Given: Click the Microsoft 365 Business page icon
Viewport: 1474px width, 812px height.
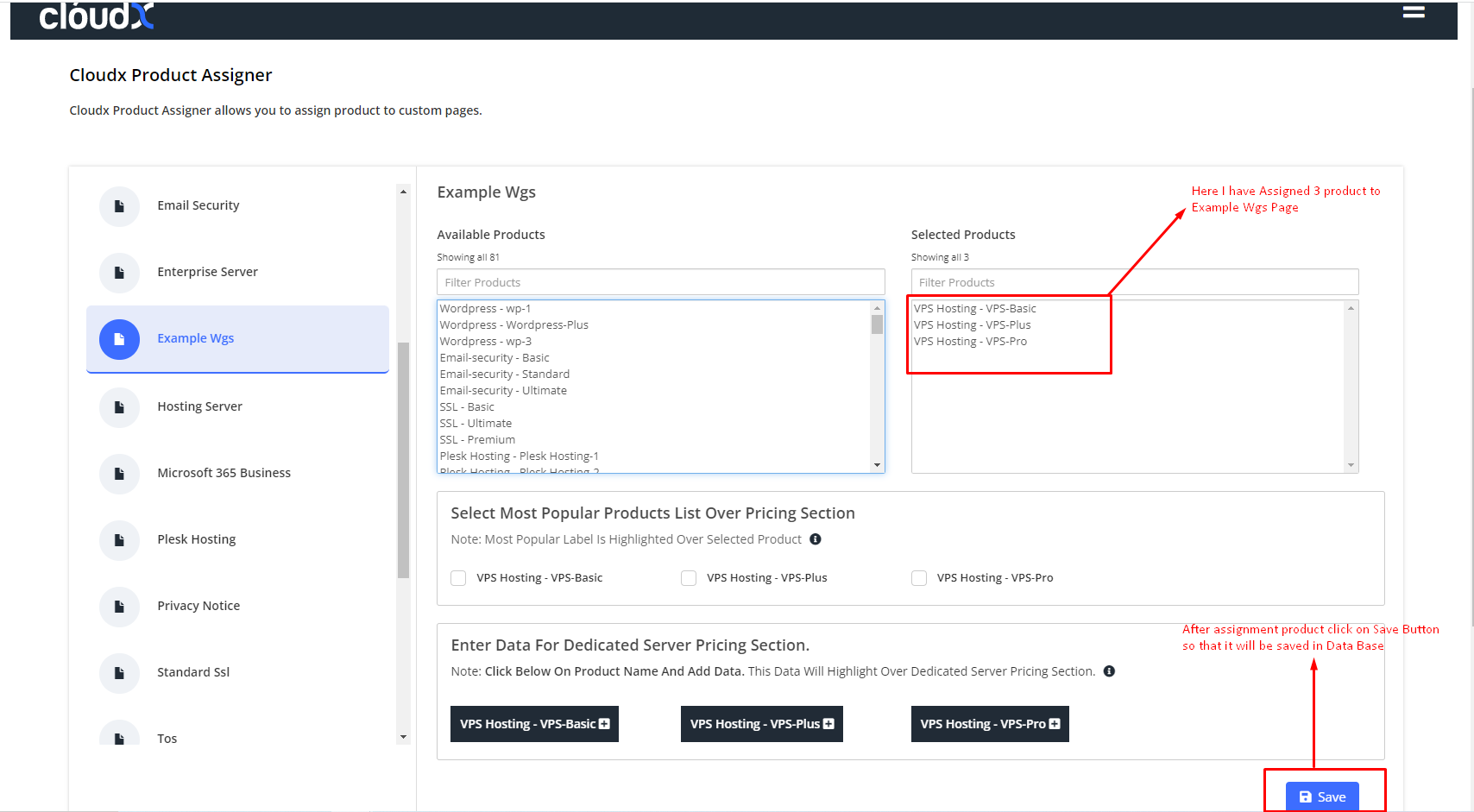Looking at the screenshot, I should (x=119, y=474).
